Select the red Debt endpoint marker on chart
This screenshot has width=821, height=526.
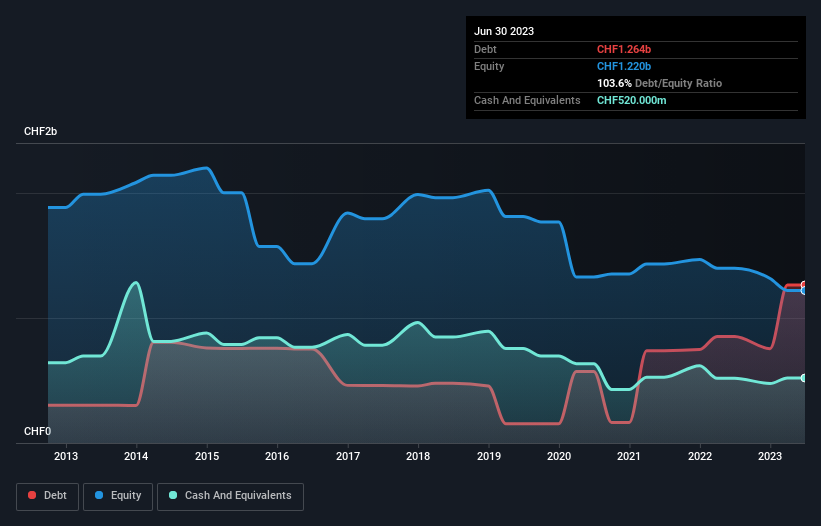(804, 285)
